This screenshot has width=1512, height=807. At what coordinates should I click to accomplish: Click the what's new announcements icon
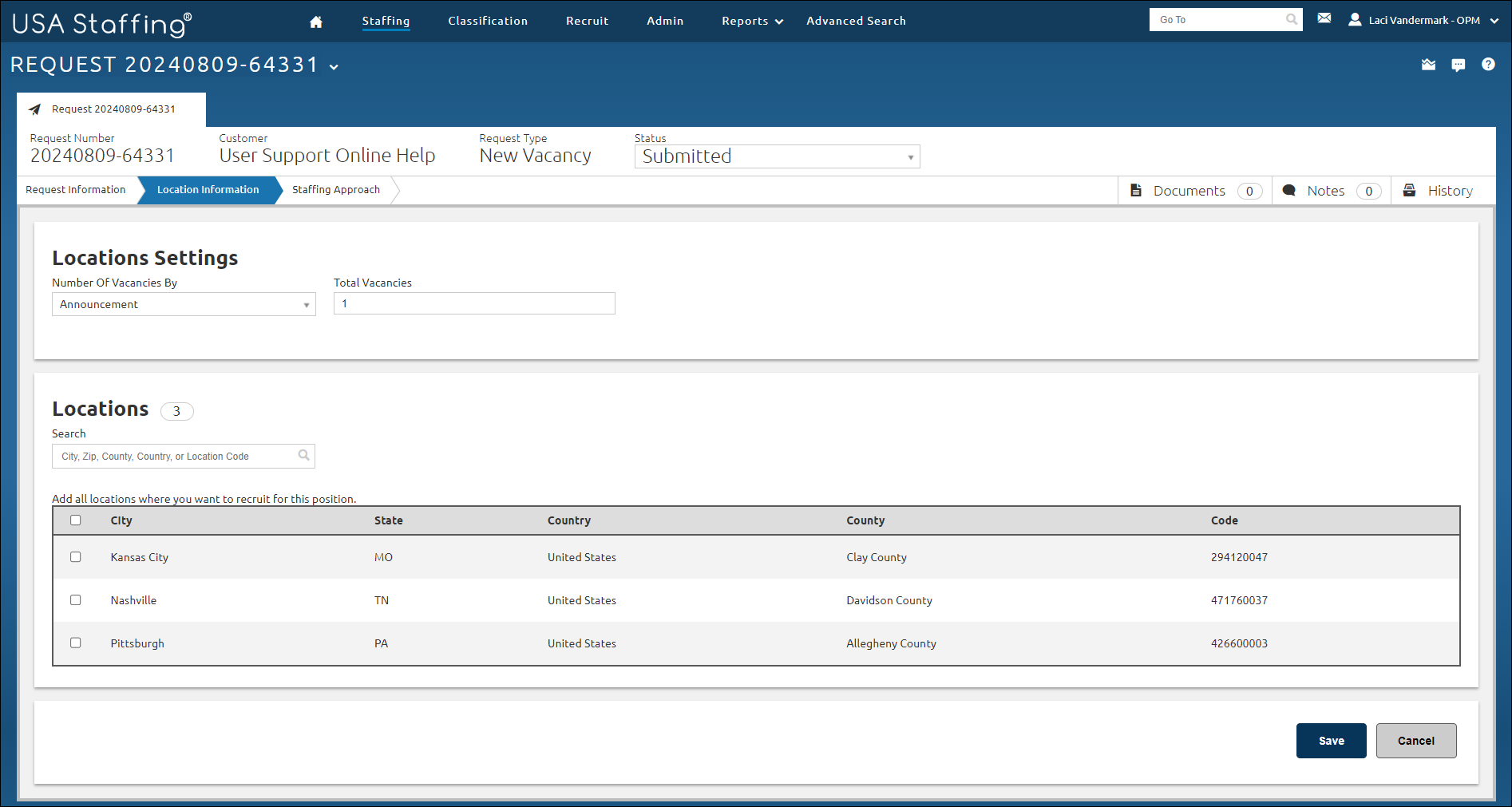(1428, 65)
